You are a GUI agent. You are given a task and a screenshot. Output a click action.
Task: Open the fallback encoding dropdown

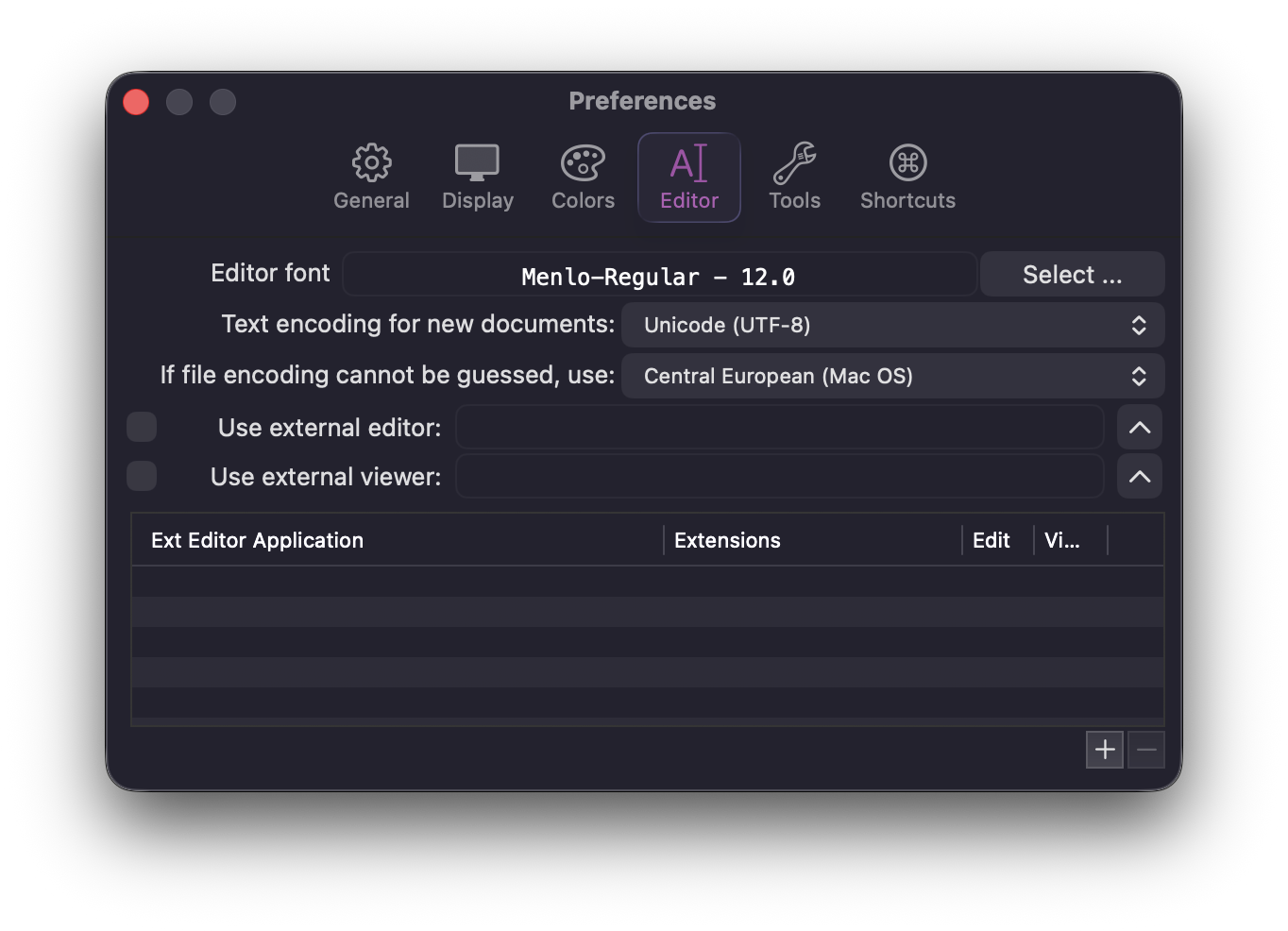pos(892,376)
